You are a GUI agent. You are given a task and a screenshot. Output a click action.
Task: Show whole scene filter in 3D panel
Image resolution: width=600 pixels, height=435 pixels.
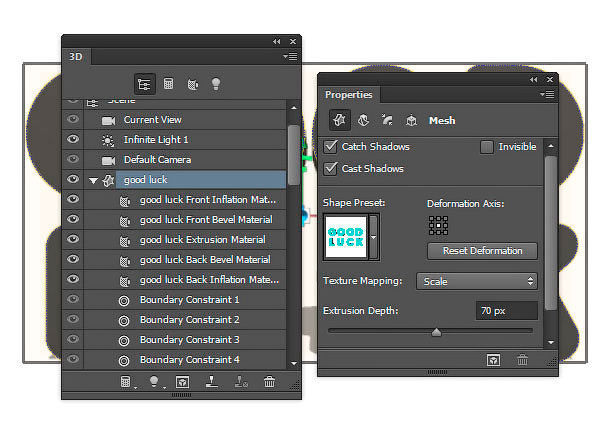[145, 84]
